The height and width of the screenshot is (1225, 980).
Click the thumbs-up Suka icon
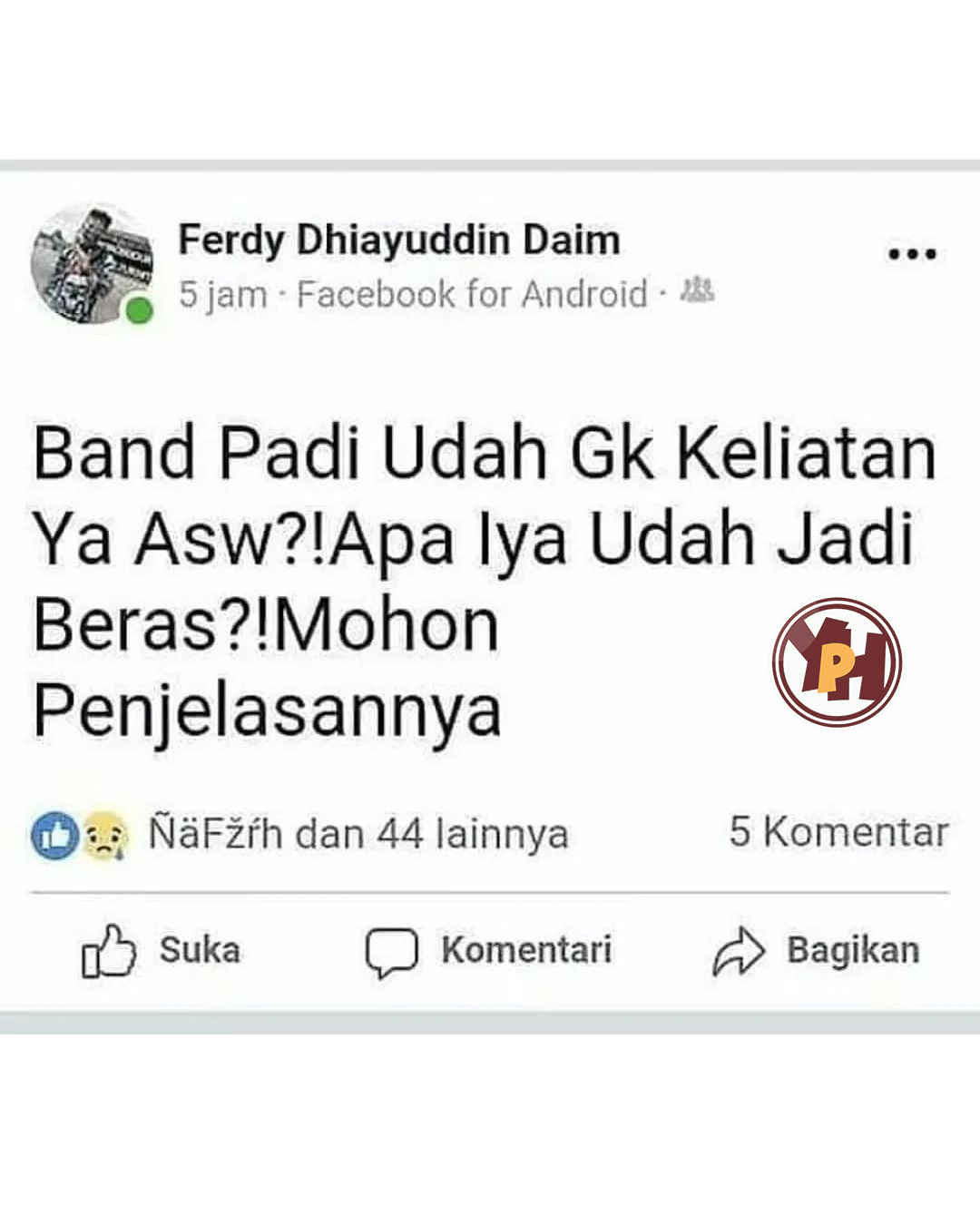(109, 951)
